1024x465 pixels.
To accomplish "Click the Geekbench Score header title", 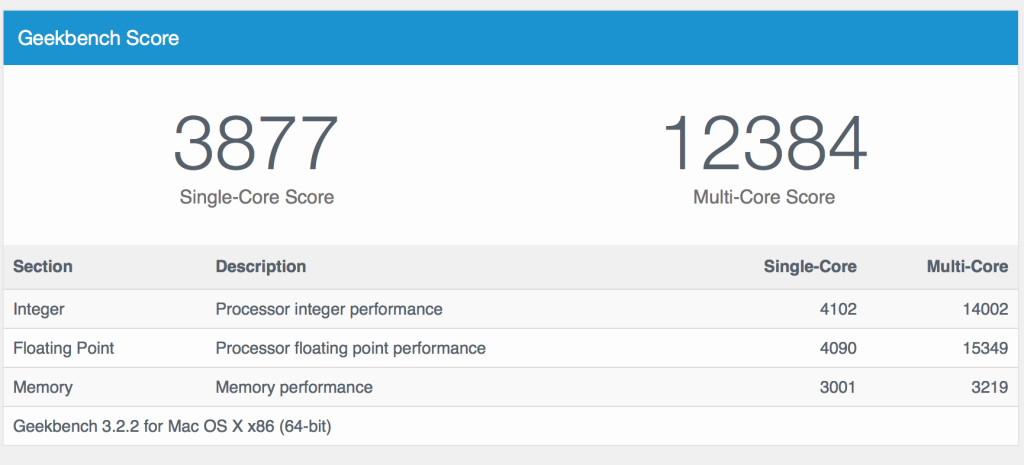I will click(x=99, y=39).
